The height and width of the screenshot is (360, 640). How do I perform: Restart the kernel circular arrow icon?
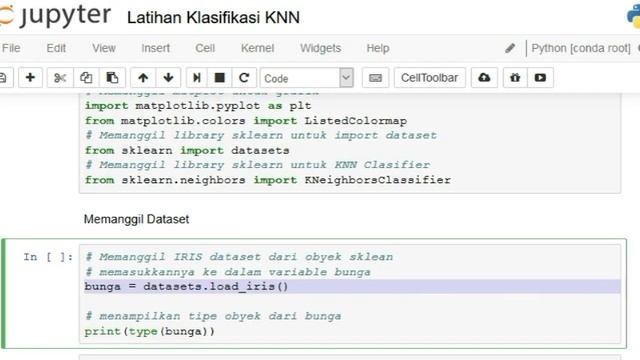244,78
